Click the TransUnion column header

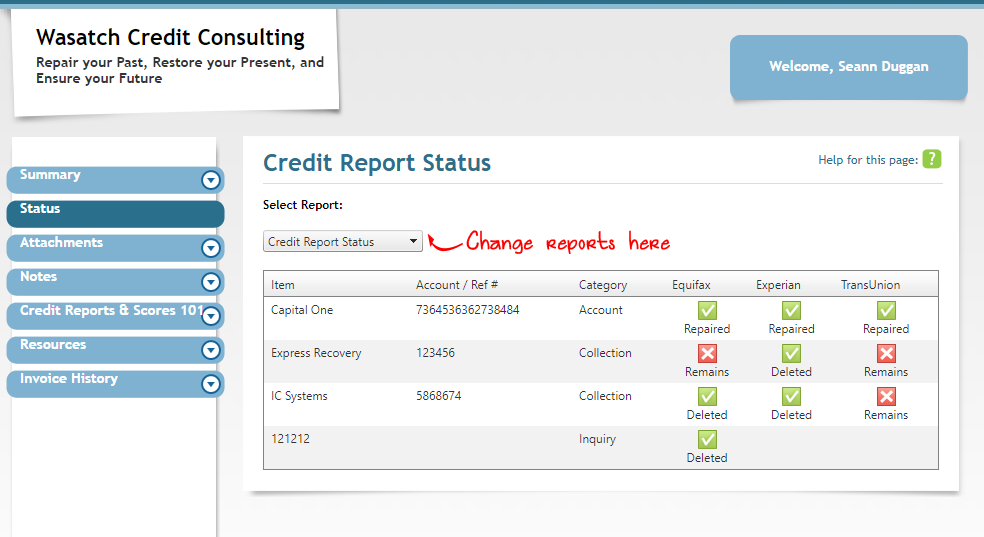pos(870,285)
